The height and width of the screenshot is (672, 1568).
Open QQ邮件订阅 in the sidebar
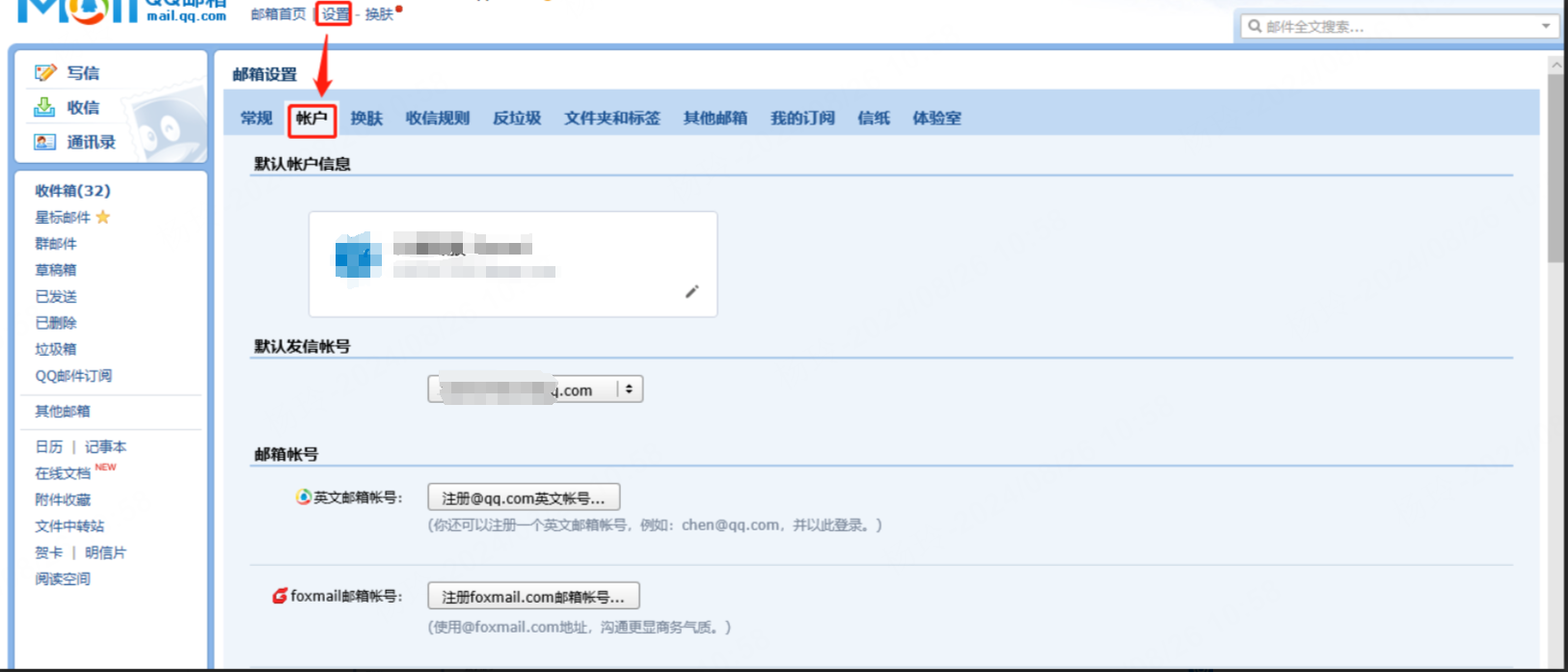pyautogui.click(x=73, y=376)
